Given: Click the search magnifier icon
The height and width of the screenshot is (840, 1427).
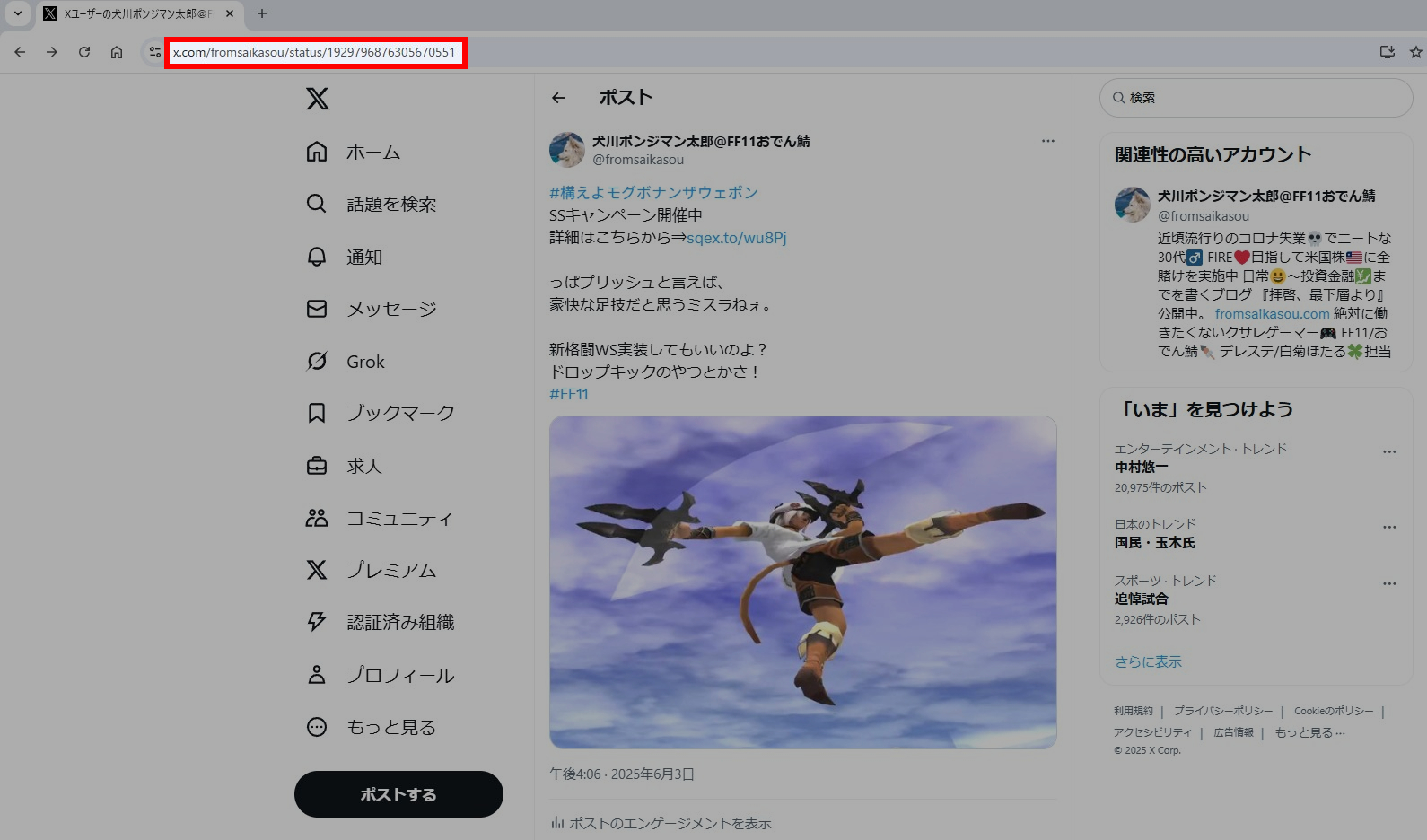Looking at the screenshot, I should click(1119, 98).
